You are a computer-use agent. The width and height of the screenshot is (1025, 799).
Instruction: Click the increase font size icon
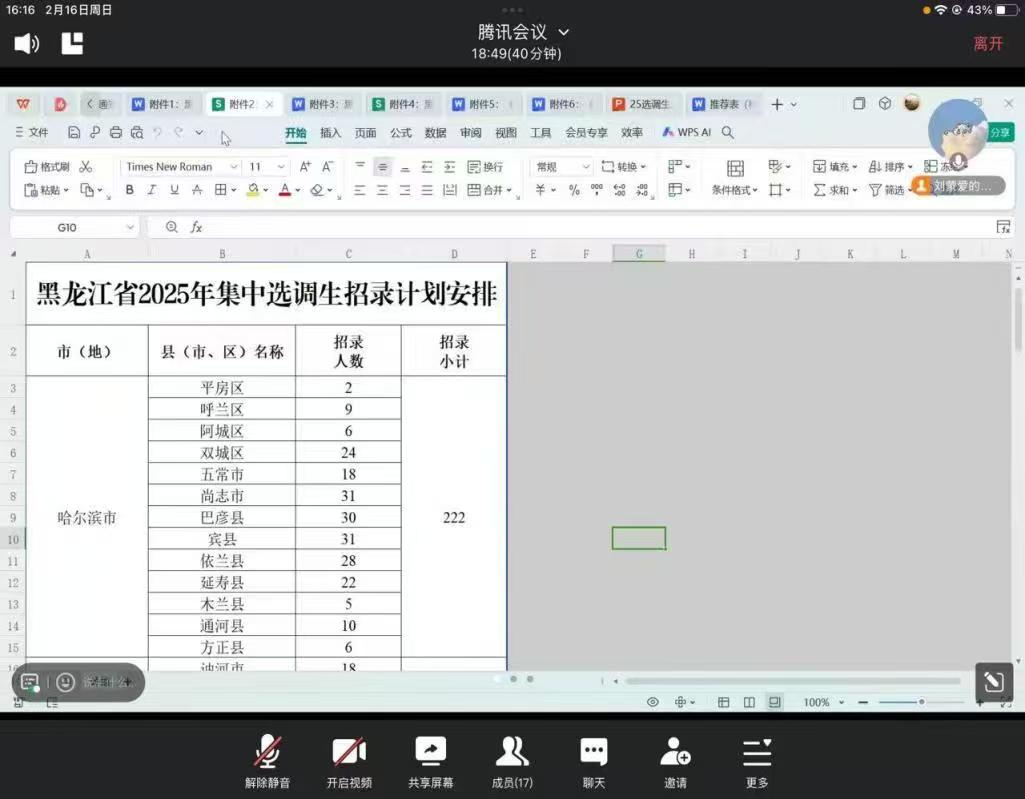[305, 167]
